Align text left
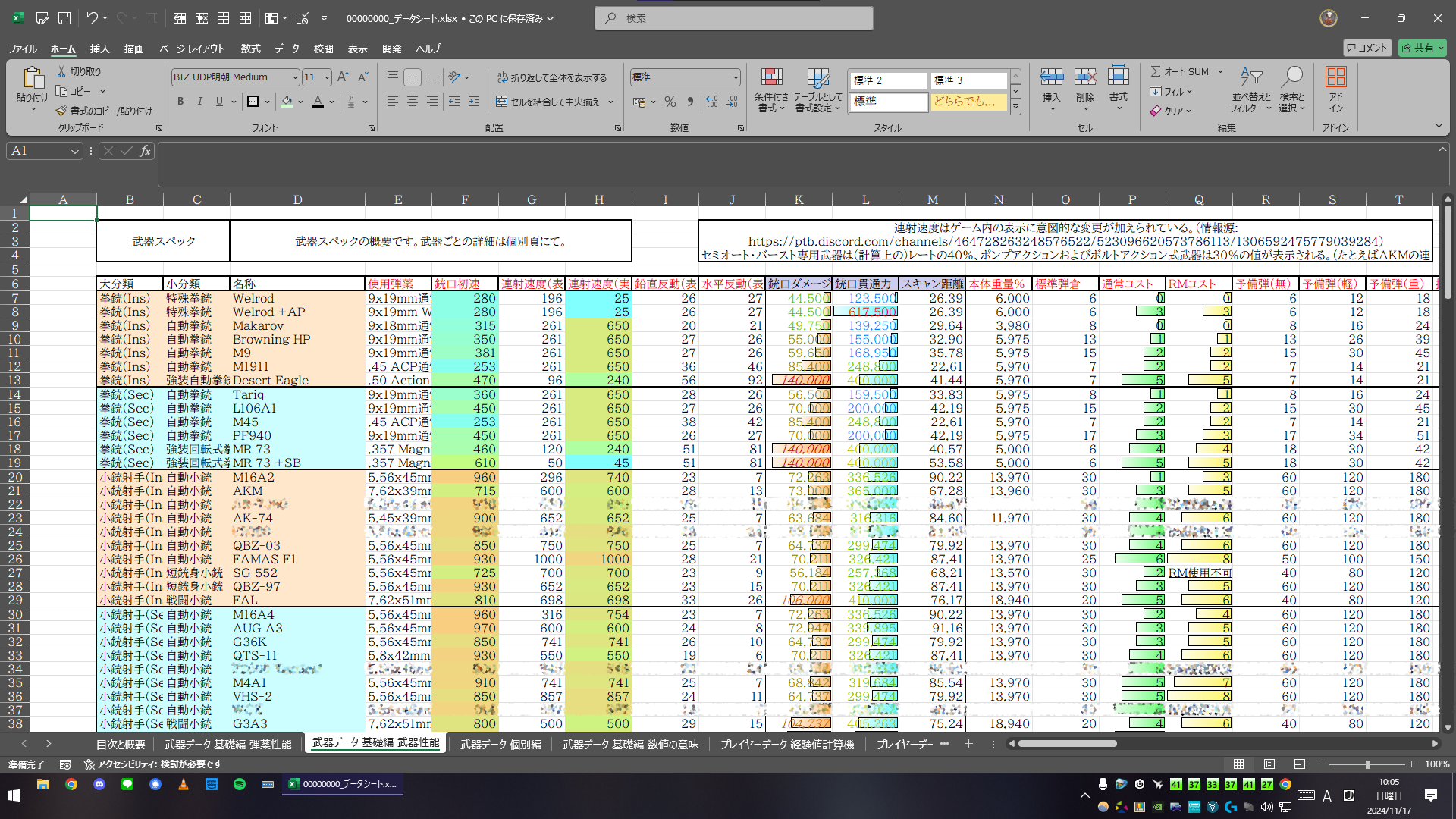This screenshot has height=819, width=1456. click(393, 102)
